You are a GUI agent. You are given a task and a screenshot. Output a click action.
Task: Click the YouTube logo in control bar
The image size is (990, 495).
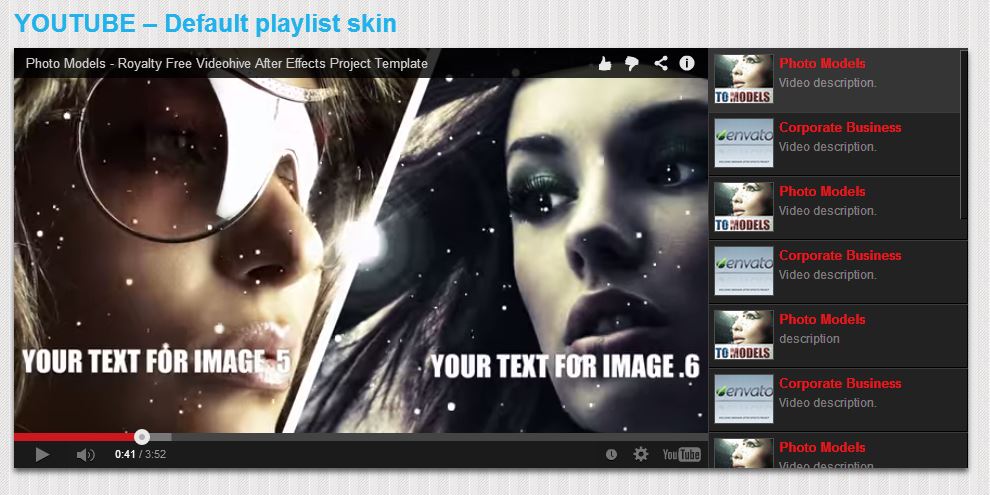(681, 455)
